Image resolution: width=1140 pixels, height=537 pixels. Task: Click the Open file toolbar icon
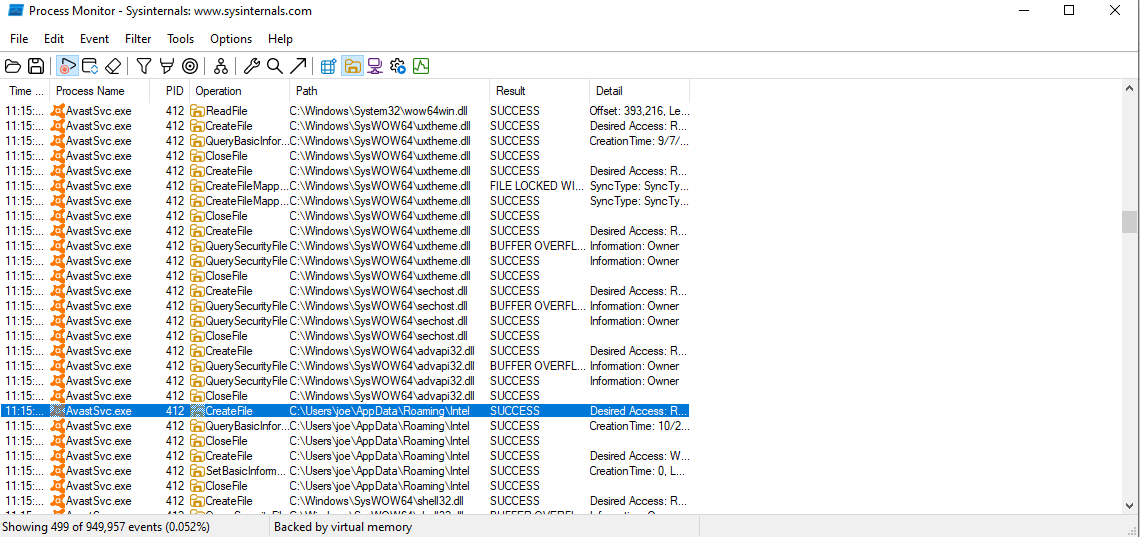click(12, 66)
